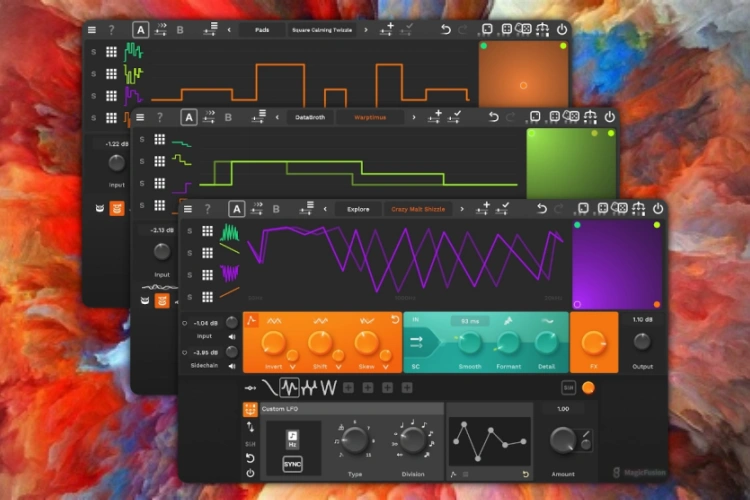Image resolution: width=750 pixels, height=500 pixels.
Task: Toggle power bypass in Crazy Malt Shizzle window
Action: click(x=658, y=209)
